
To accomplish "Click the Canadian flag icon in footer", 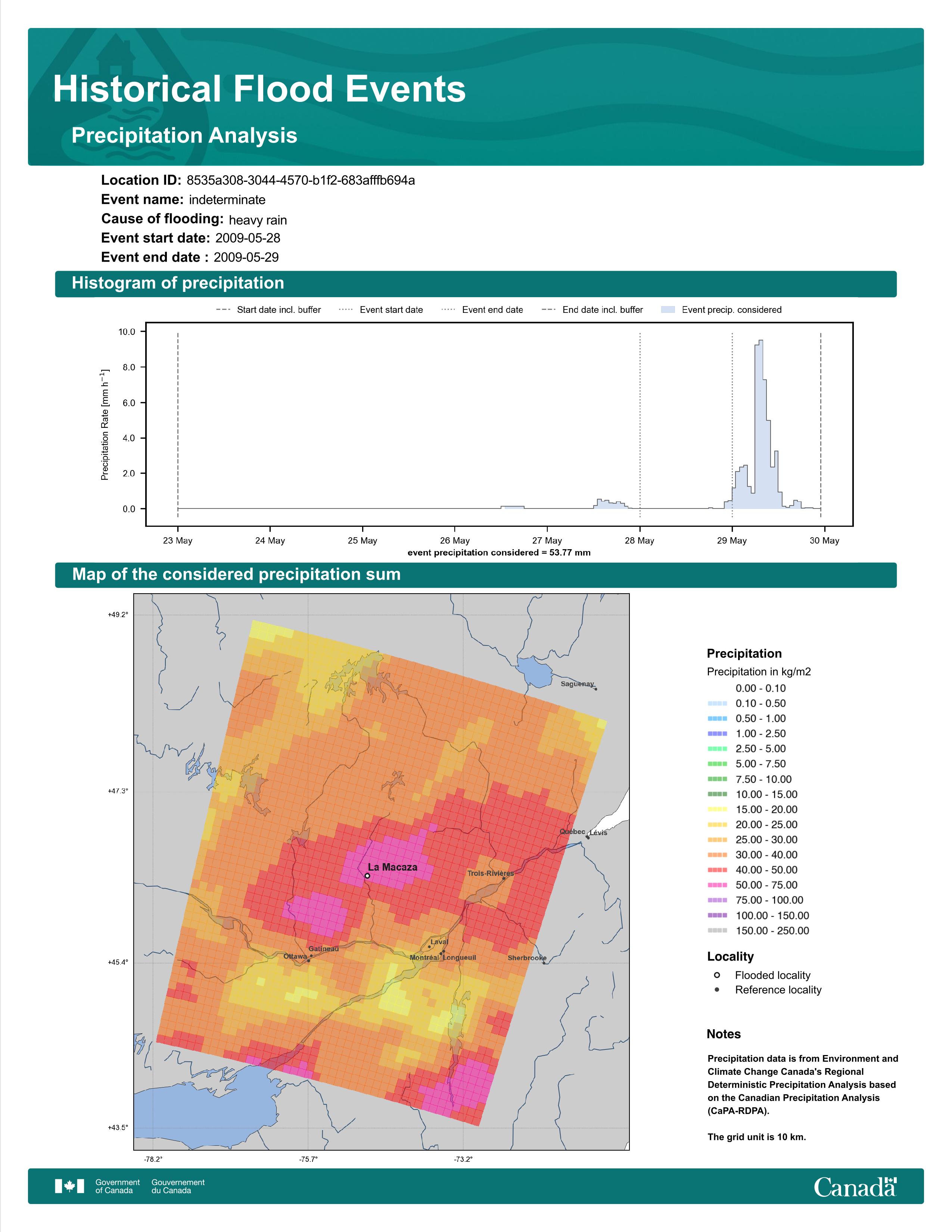I will point(69,1186).
